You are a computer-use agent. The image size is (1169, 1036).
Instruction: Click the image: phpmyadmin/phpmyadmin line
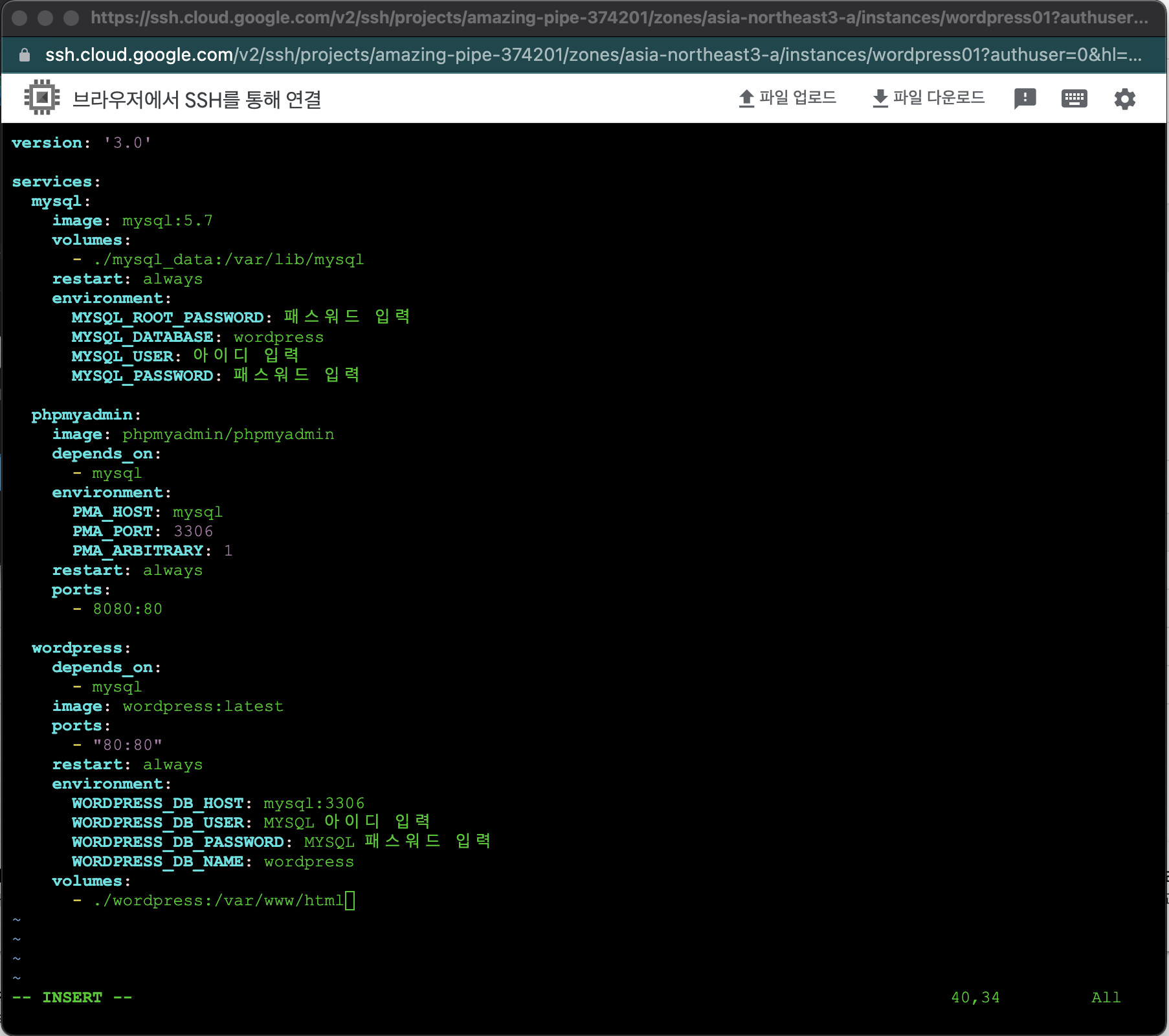pyautogui.click(x=194, y=434)
